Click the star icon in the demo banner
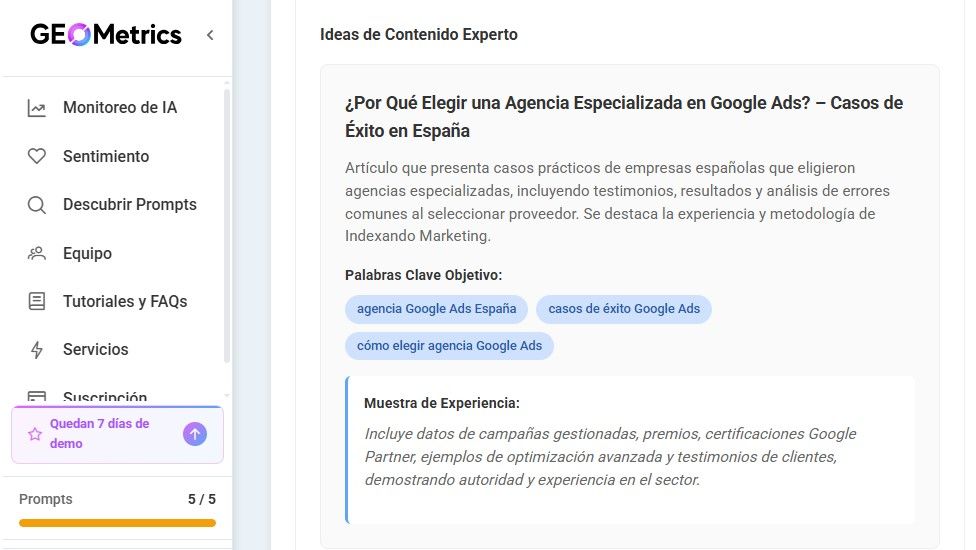This screenshot has width=976, height=550. pyautogui.click(x=35, y=434)
